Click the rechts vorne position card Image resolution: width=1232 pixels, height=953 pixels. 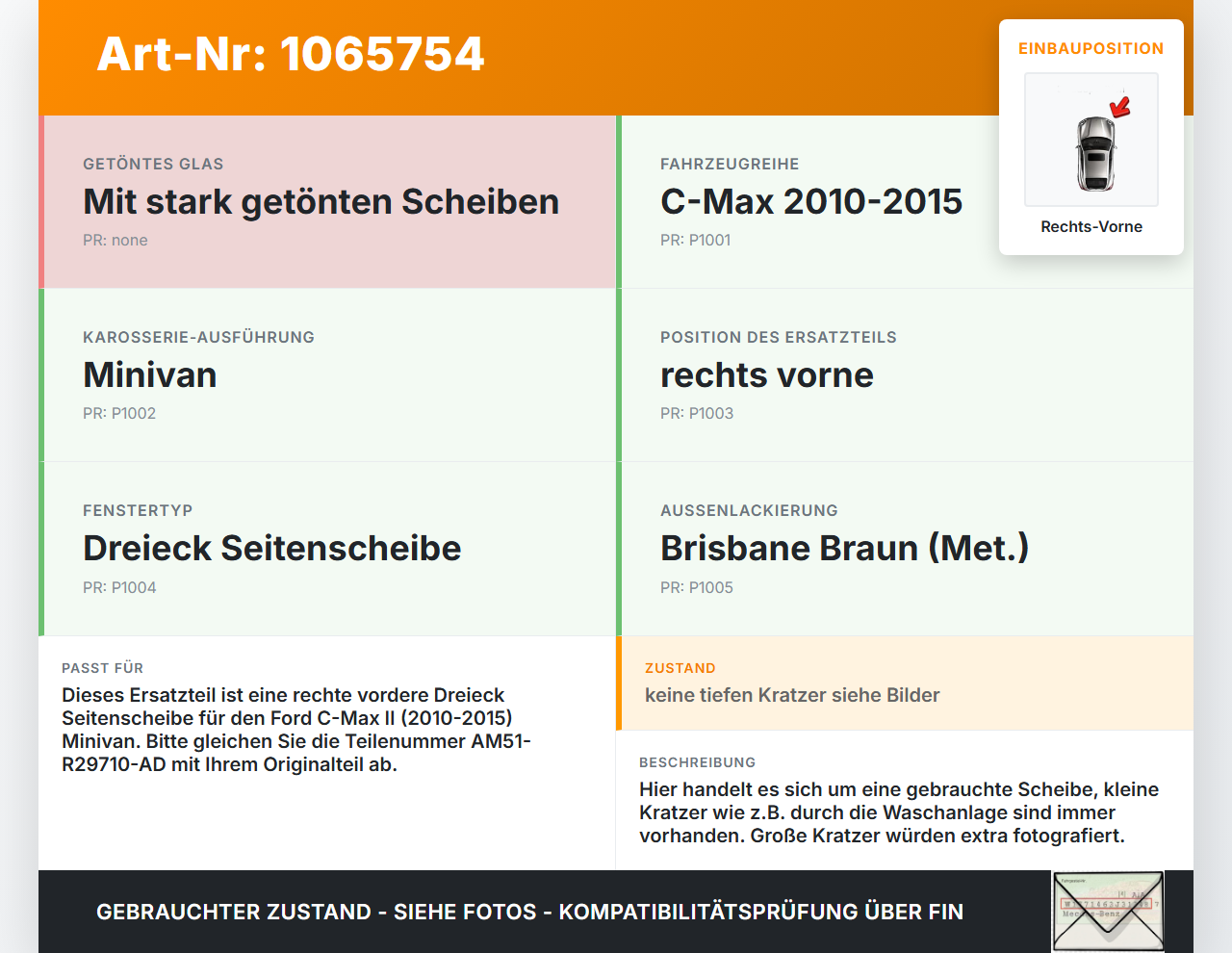[x=905, y=375]
